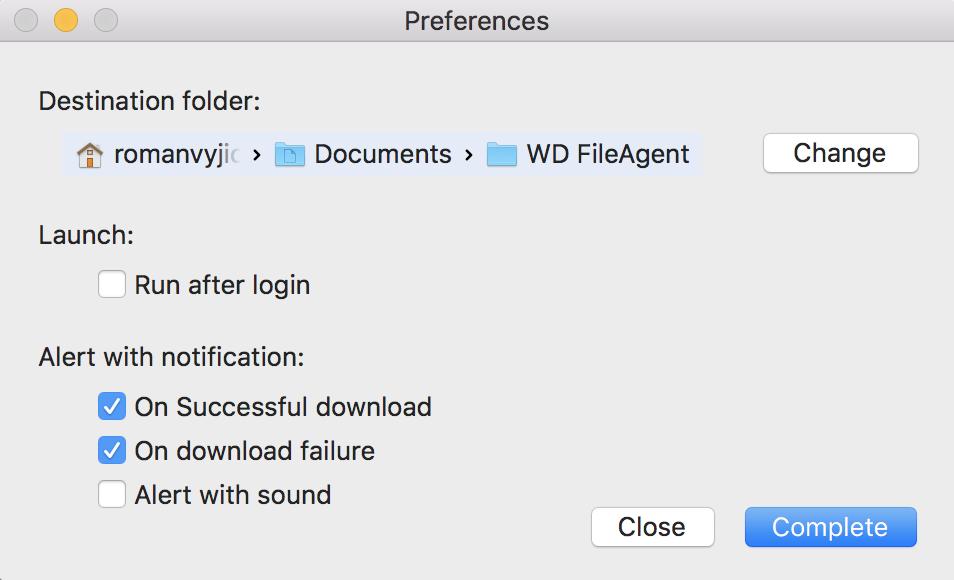Image resolution: width=954 pixels, height=580 pixels.
Task: Enable the Run after login checkbox
Action: pos(112,284)
